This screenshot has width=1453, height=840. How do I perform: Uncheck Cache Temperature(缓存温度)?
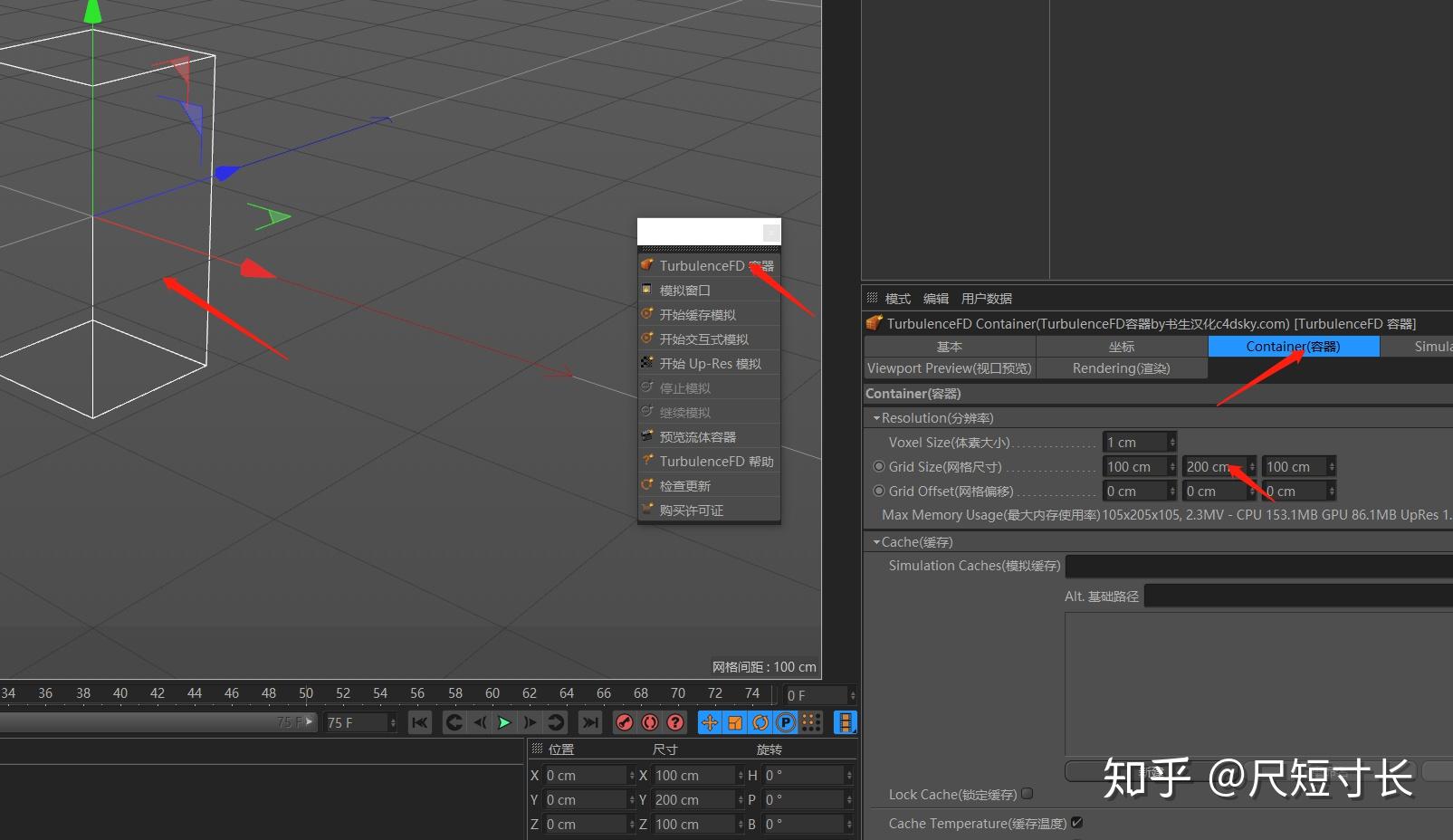[1077, 824]
